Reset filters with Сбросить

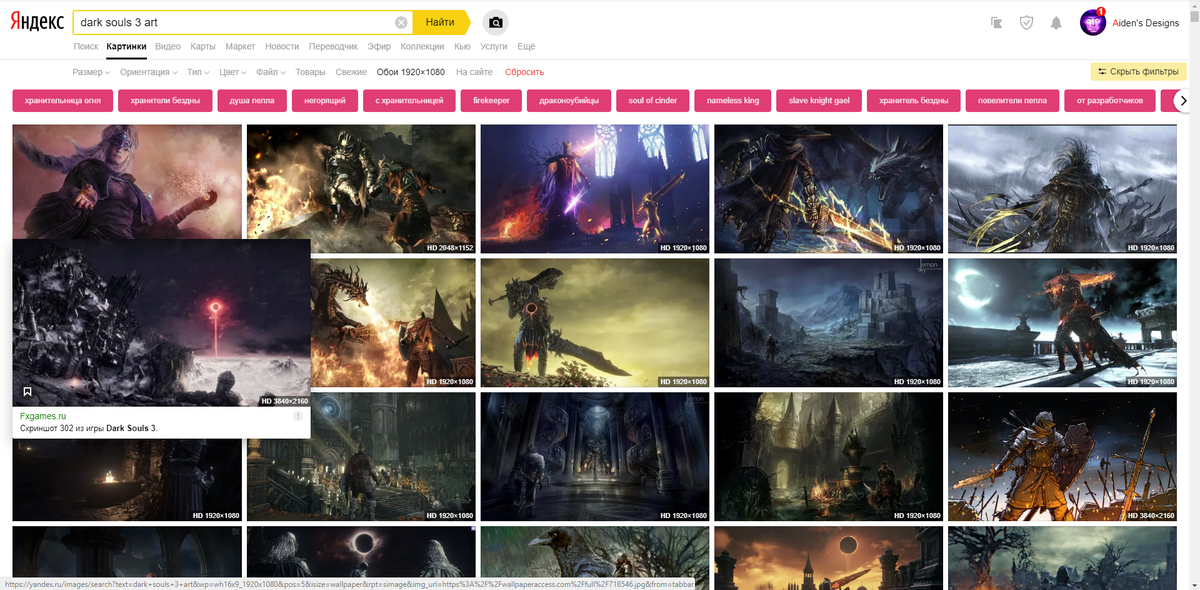tap(524, 72)
